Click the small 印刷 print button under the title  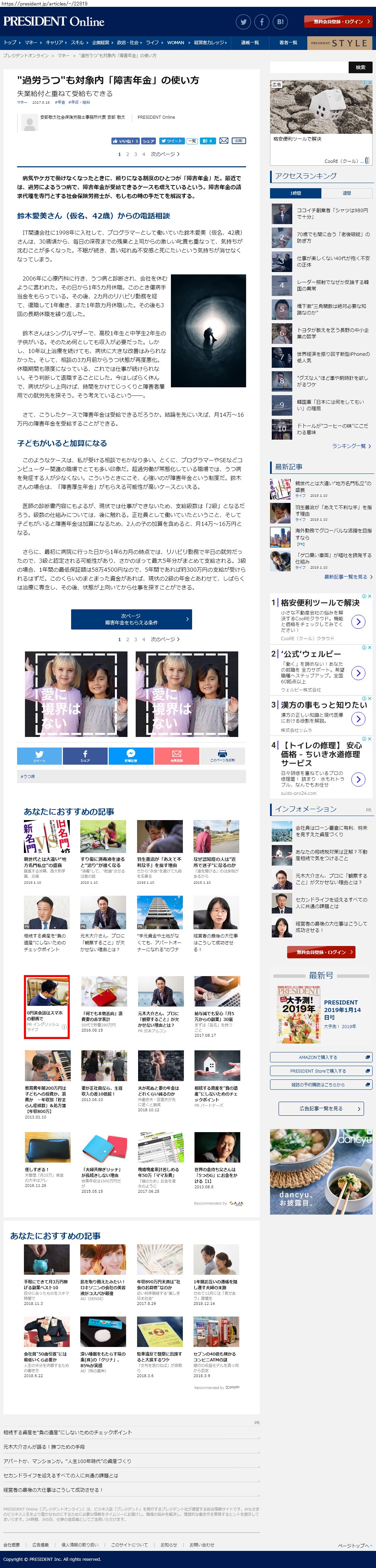(239, 141)
